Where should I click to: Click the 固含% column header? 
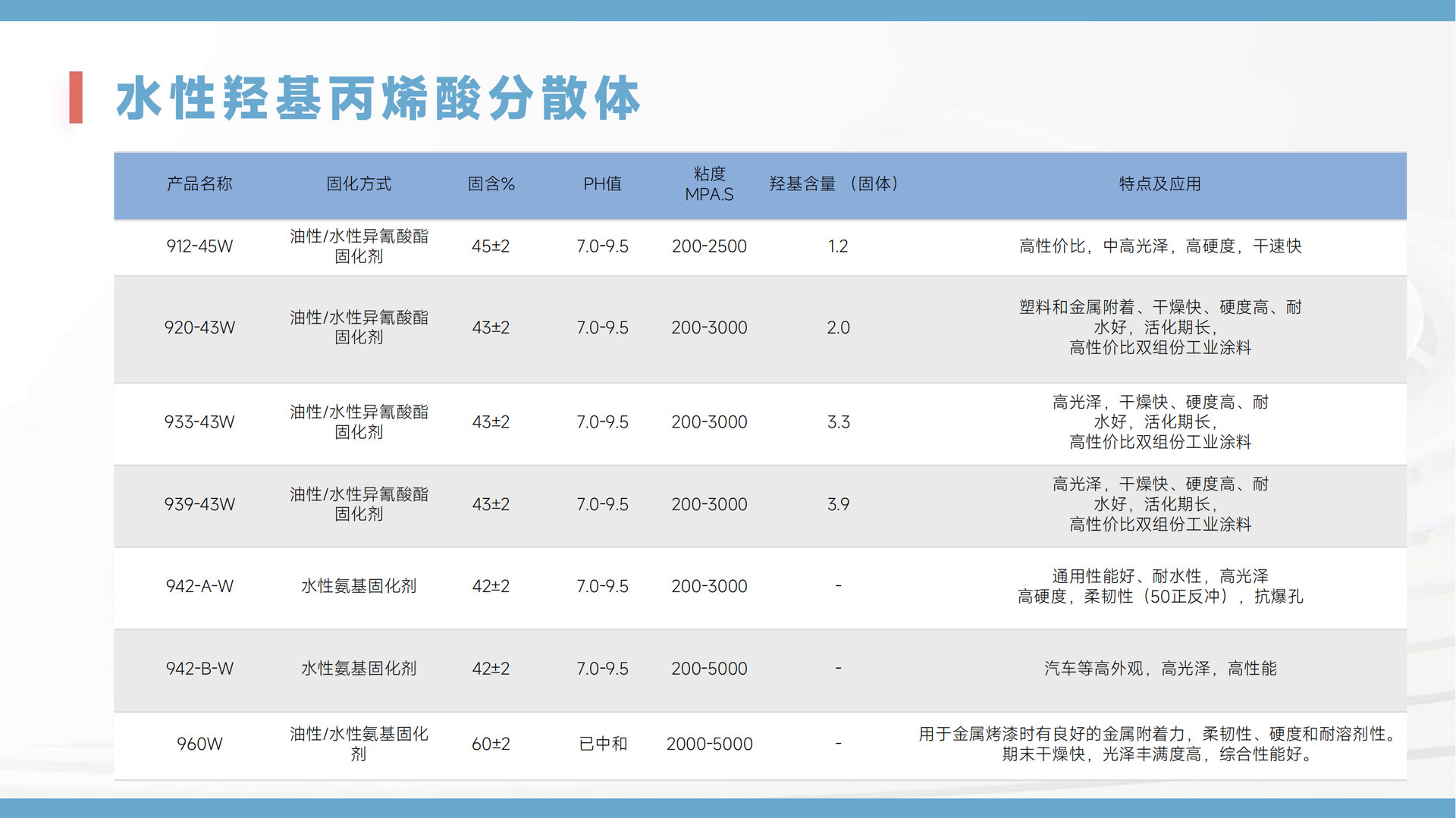491,184
